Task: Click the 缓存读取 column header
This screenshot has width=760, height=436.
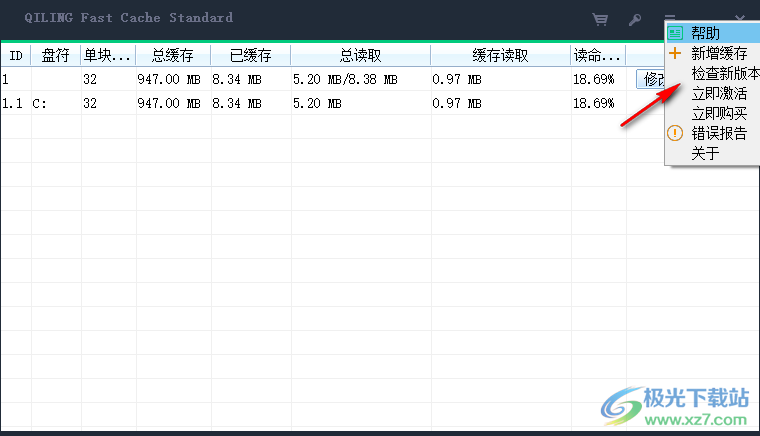Action: (500, 55)
